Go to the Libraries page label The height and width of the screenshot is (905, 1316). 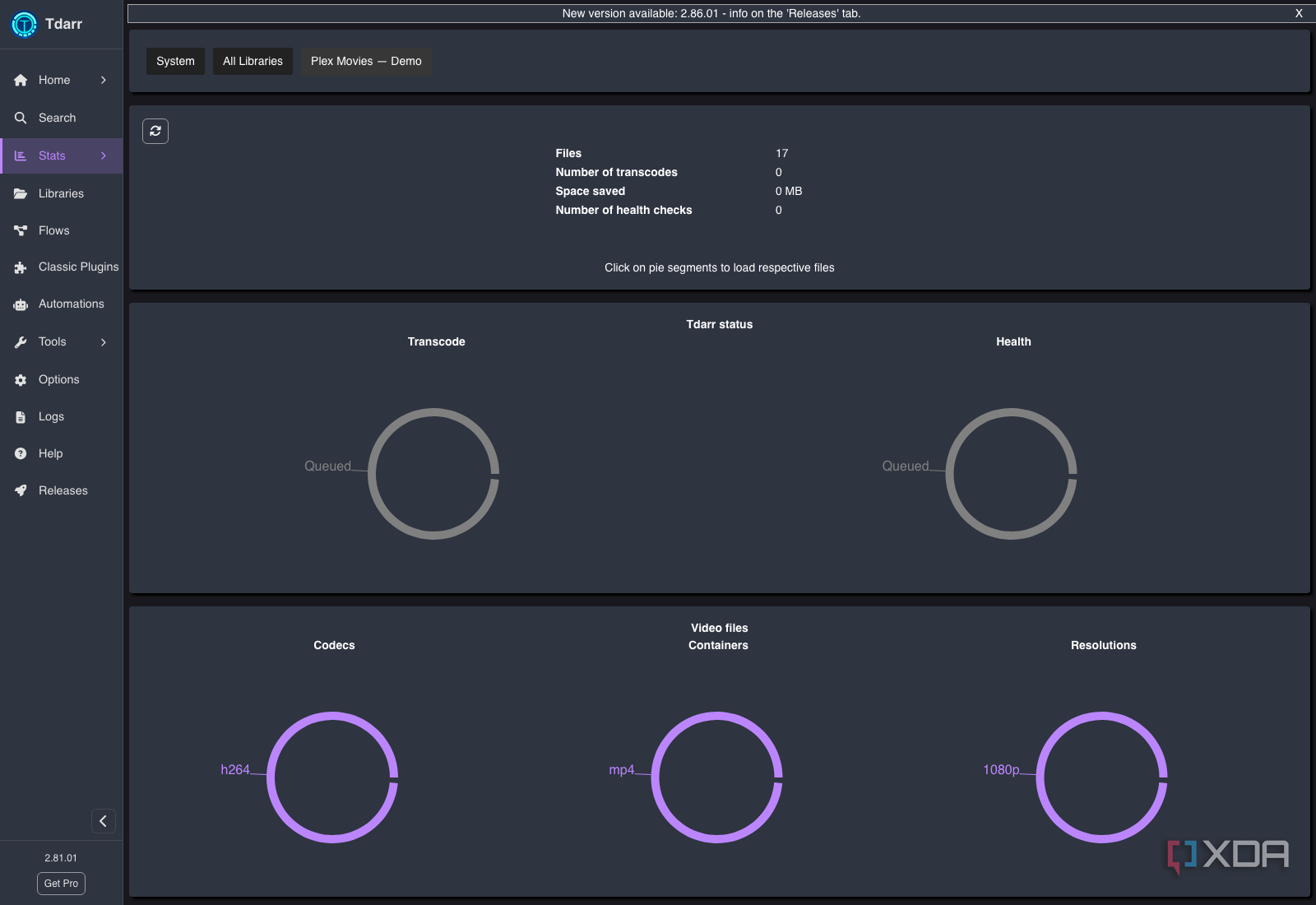coord(61,194)
